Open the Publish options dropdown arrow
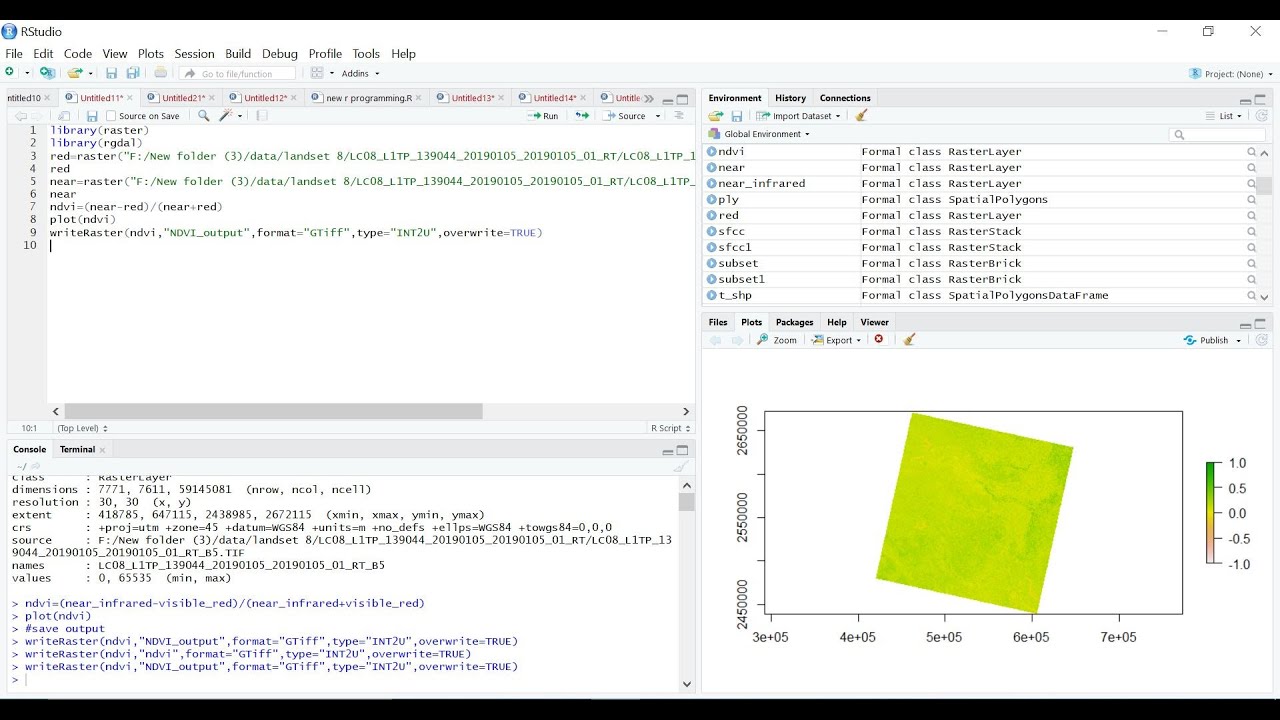The width and height of the screenshot is (1280, 720). click(1238, 340)
